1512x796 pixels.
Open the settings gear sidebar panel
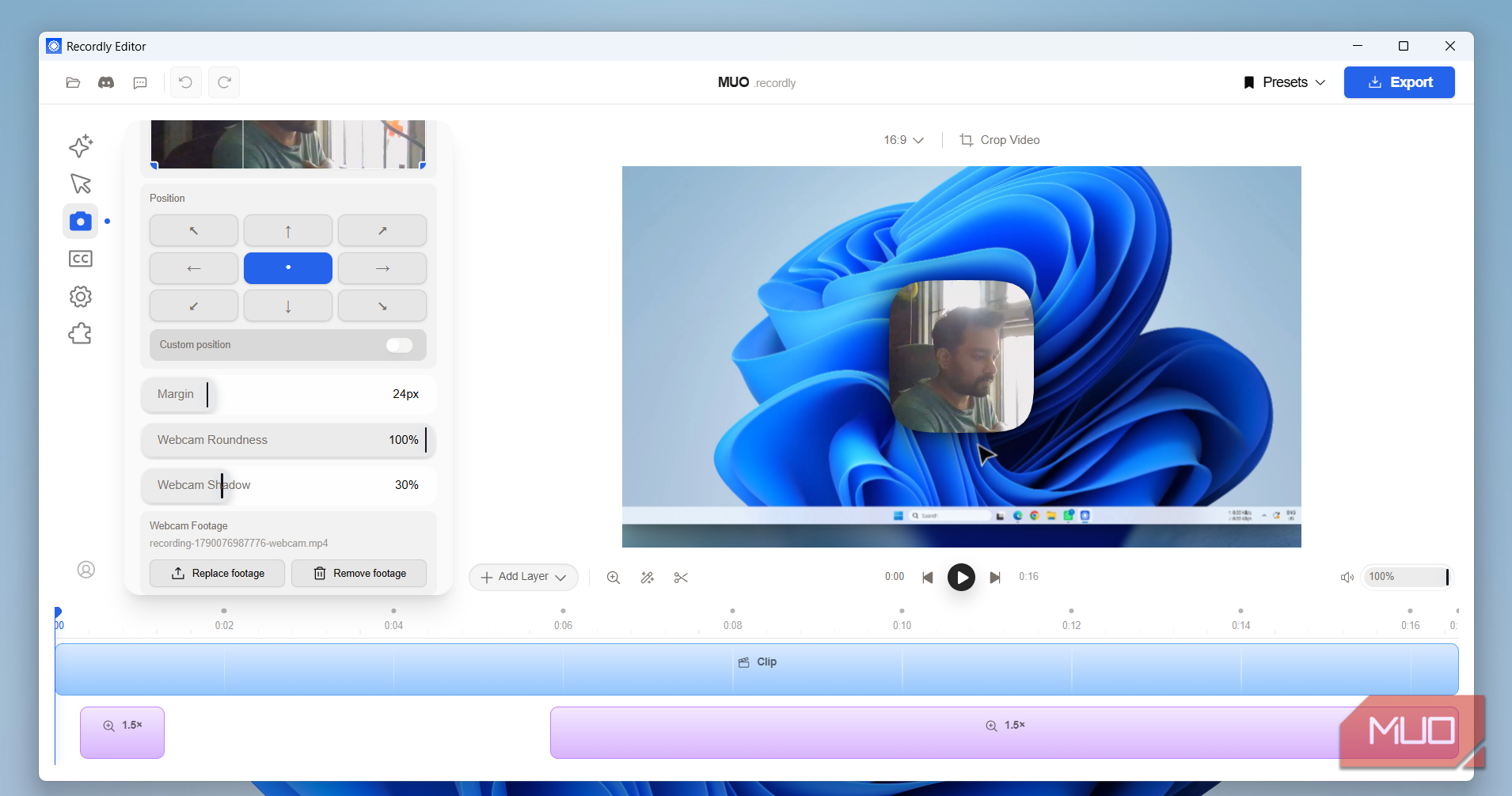pos(81,297)
